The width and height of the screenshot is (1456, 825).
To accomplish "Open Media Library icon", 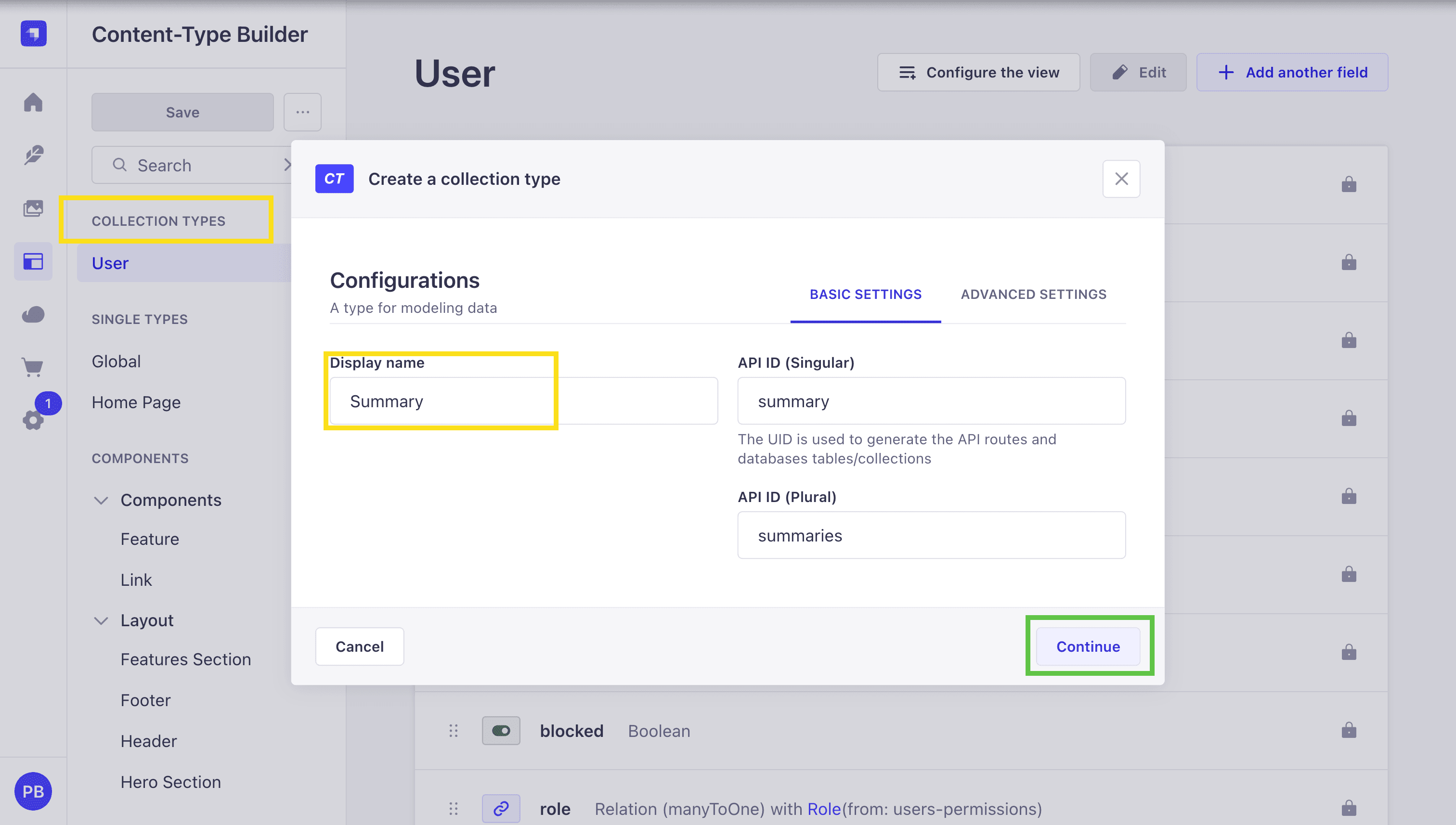I will (x=33, y=208).
